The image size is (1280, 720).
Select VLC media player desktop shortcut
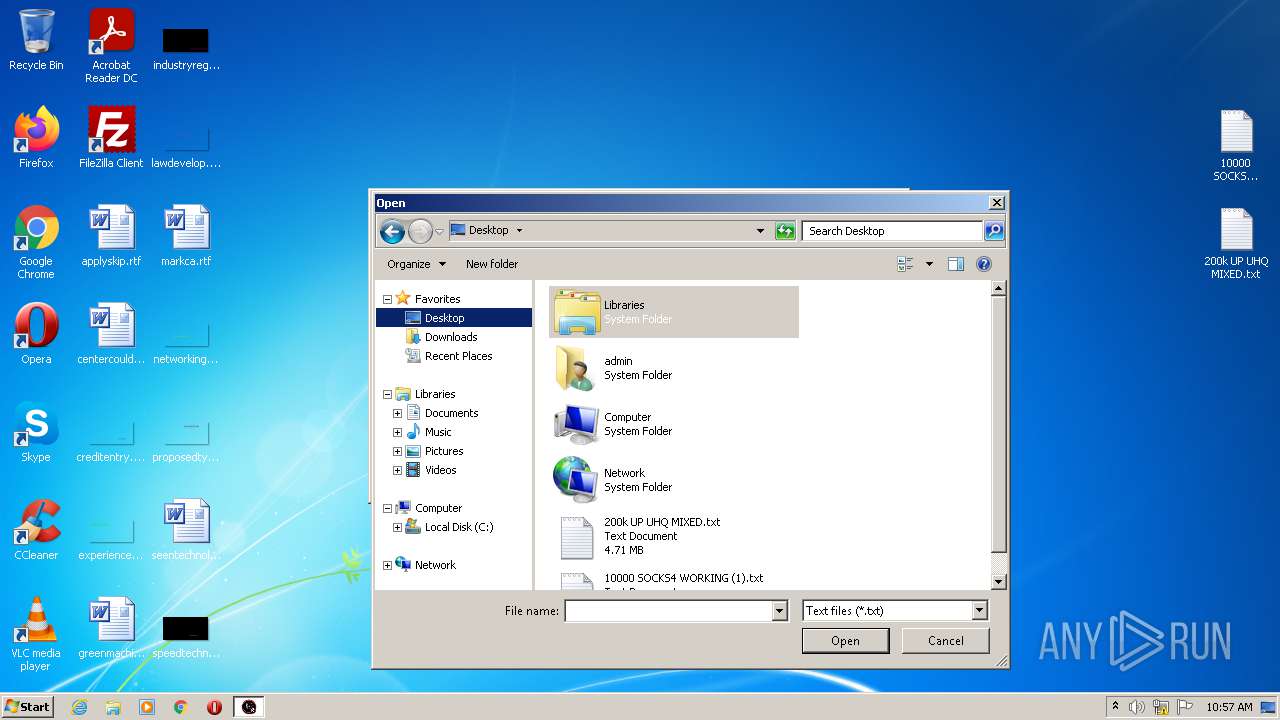click(36, 634)
